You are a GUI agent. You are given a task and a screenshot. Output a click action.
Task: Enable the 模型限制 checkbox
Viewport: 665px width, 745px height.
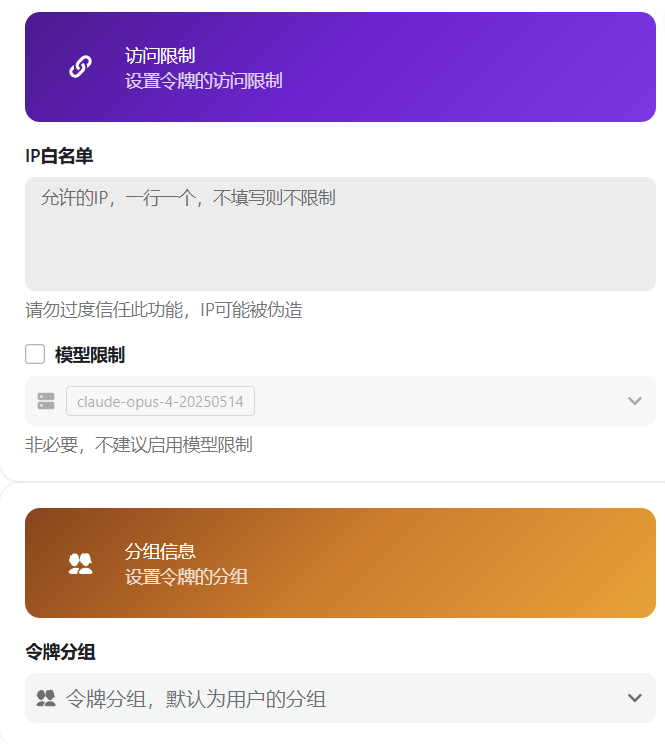pos(35,354)
